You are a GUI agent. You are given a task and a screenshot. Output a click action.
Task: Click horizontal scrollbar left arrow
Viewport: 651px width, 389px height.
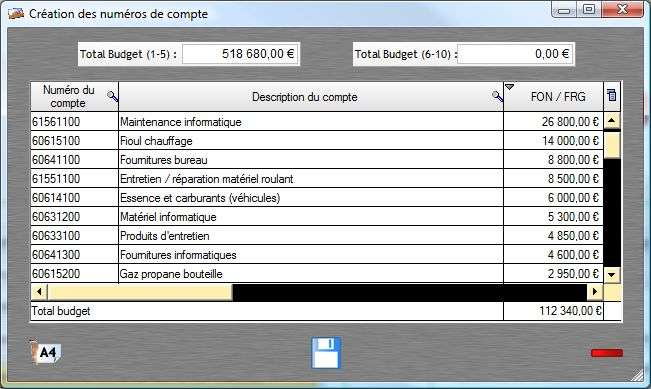pos(39,292)
